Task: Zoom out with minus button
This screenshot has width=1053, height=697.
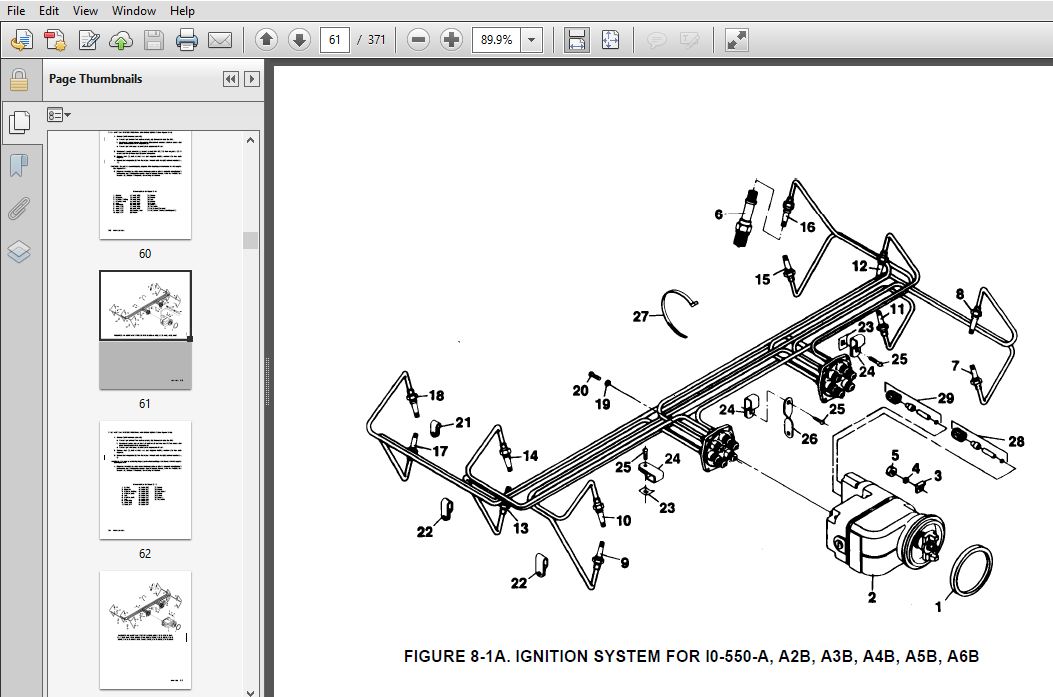Action: click(418, 40)
